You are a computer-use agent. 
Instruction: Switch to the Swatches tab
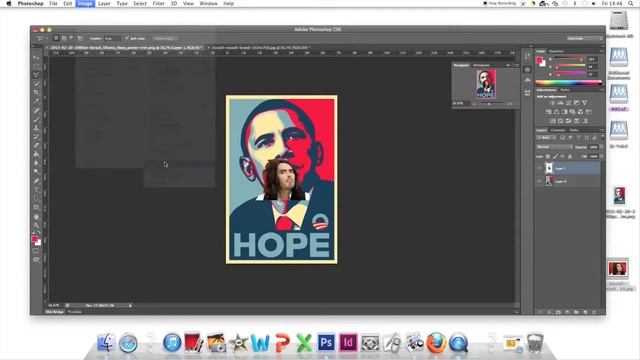tap(556, 51)
